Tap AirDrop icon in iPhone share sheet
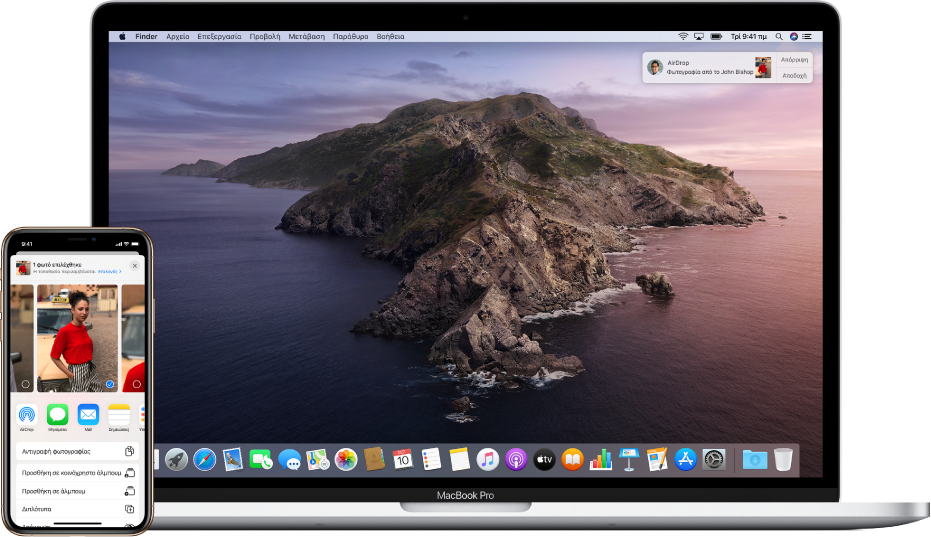931x537 pixels. (x=27, y=414)
